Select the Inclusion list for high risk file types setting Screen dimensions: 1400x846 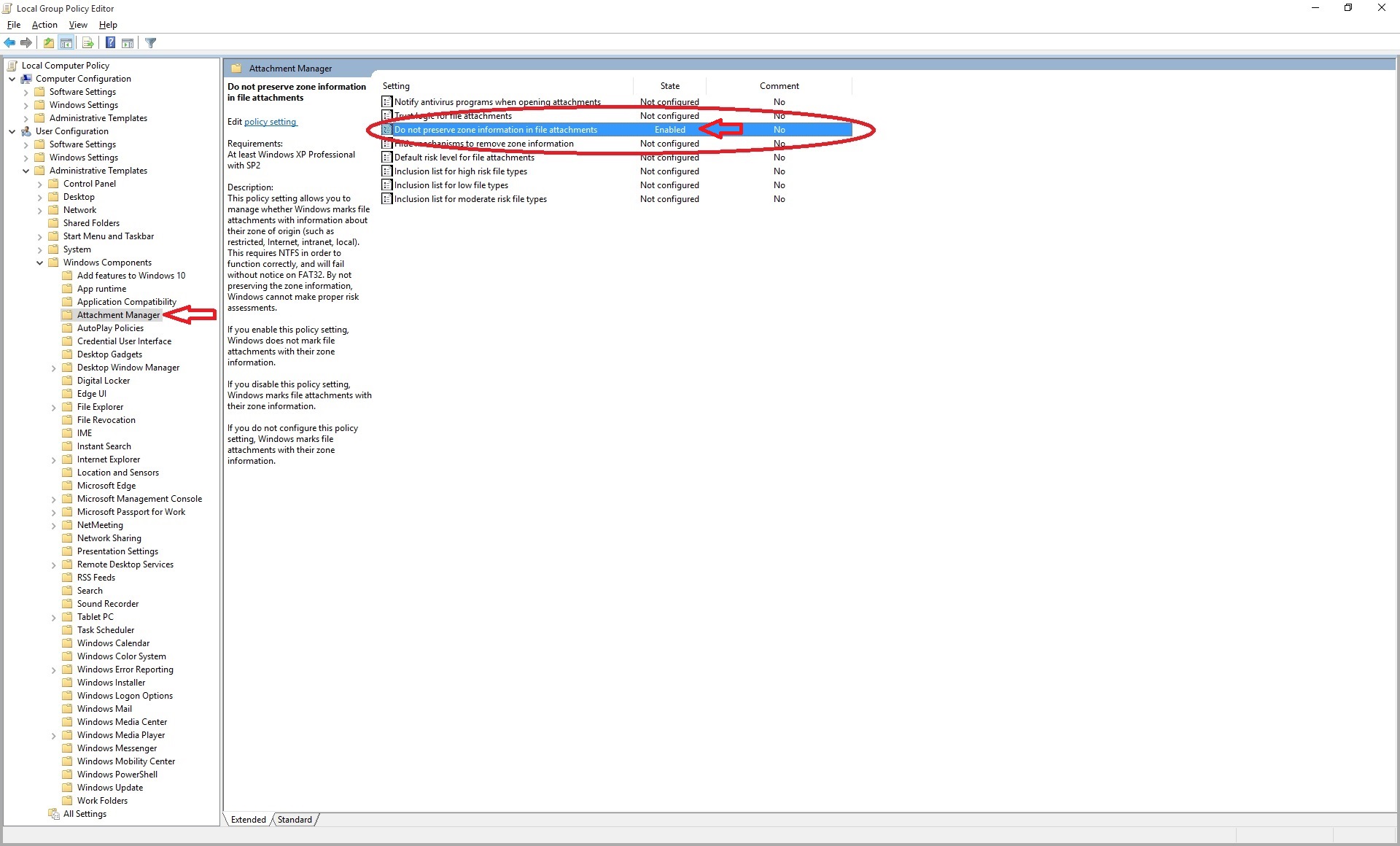click(x=462, y=171)
